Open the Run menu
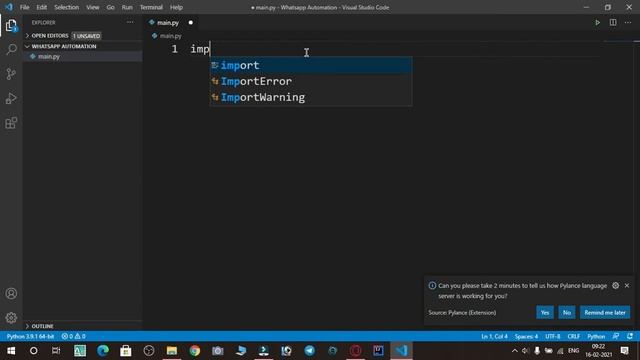The image size is (640, 360). 127,7
